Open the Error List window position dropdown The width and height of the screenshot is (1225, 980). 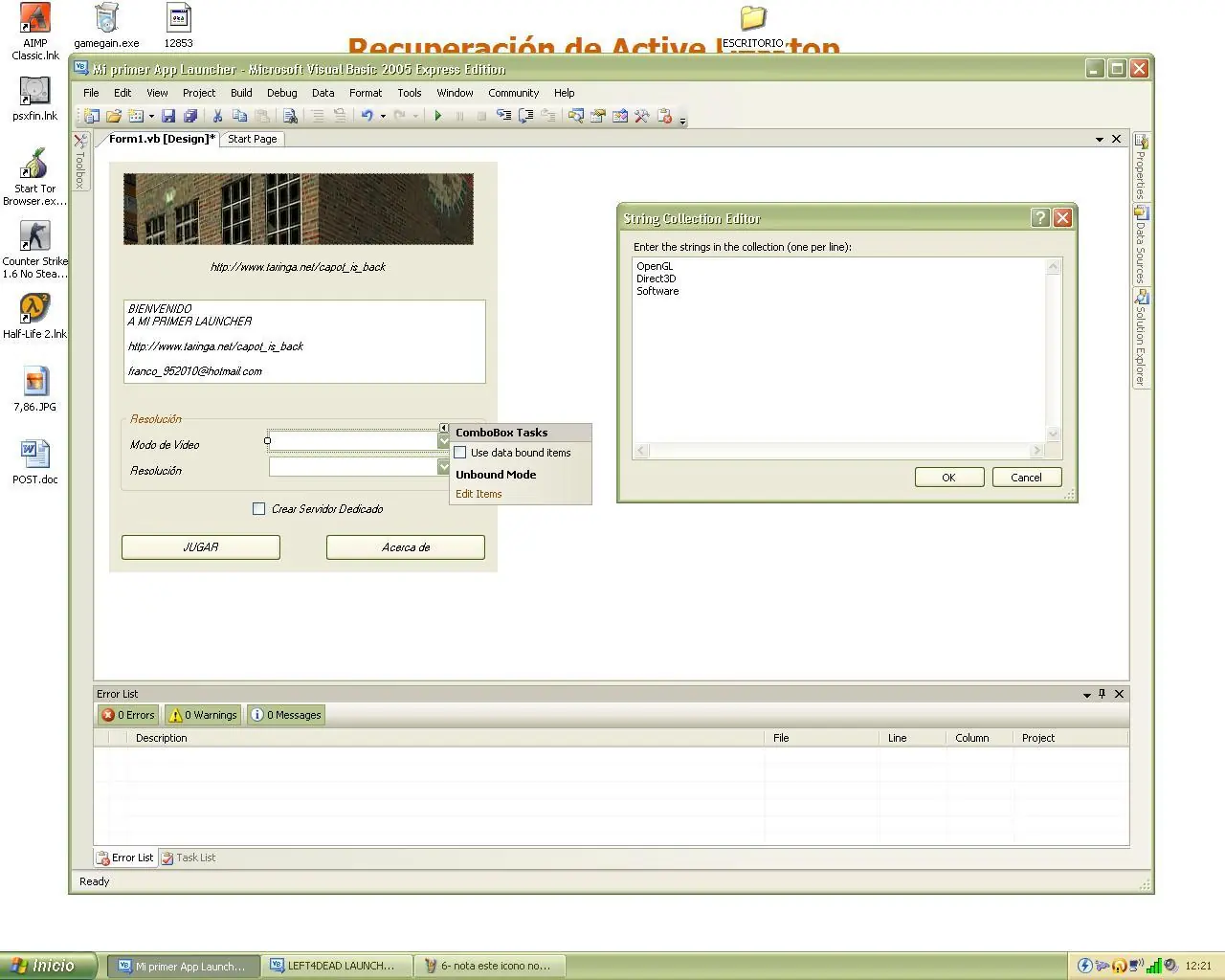click(1087, 695)
